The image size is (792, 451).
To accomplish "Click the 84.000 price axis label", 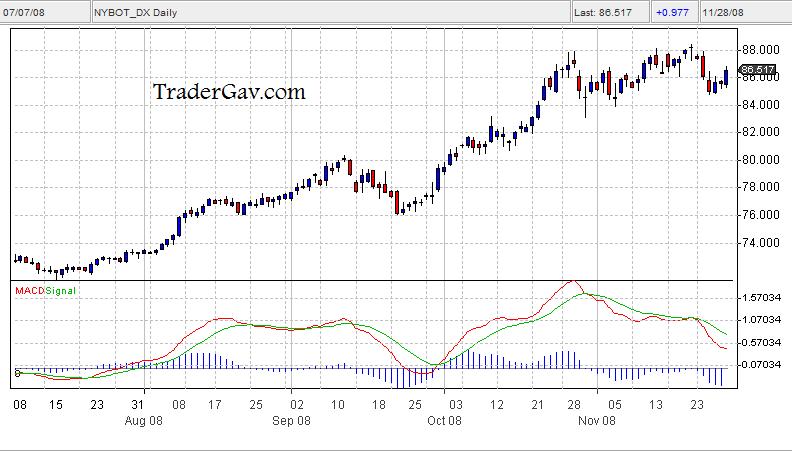I will click(x=760, y=105).
